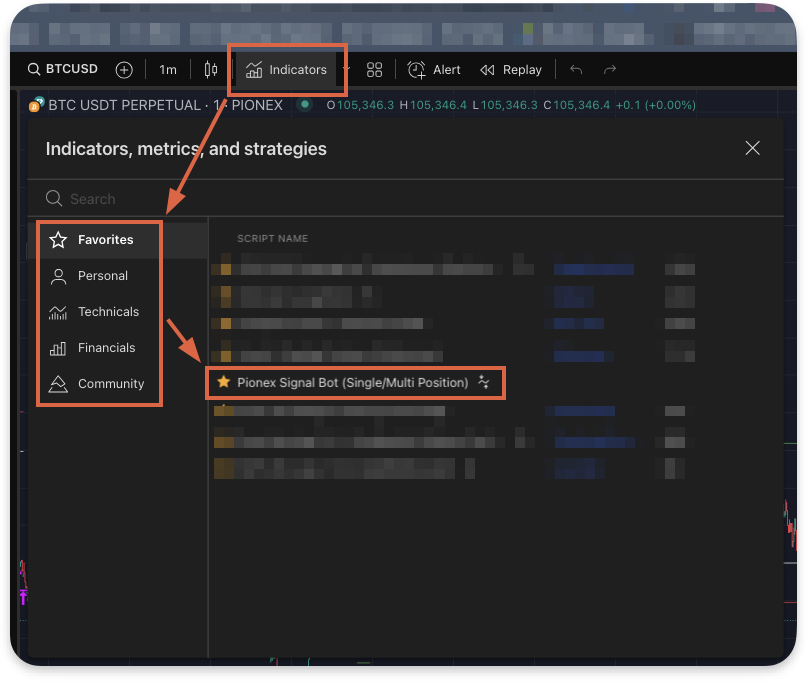Click the green market status dot

(305, 104)
